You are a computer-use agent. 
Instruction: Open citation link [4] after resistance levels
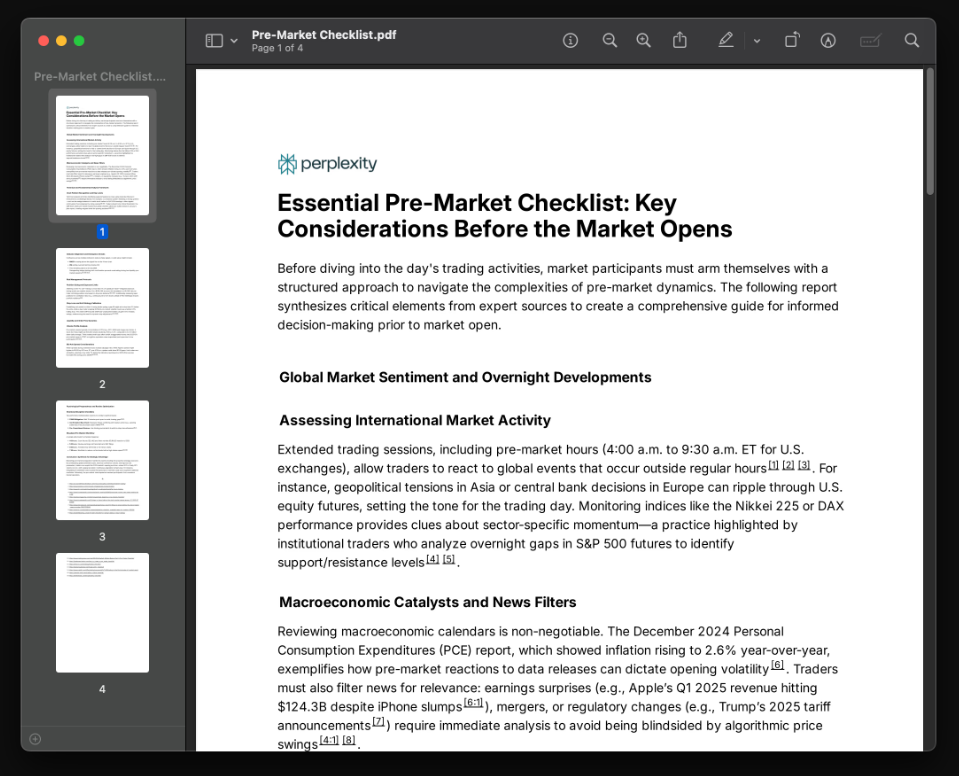click(432, 559)
